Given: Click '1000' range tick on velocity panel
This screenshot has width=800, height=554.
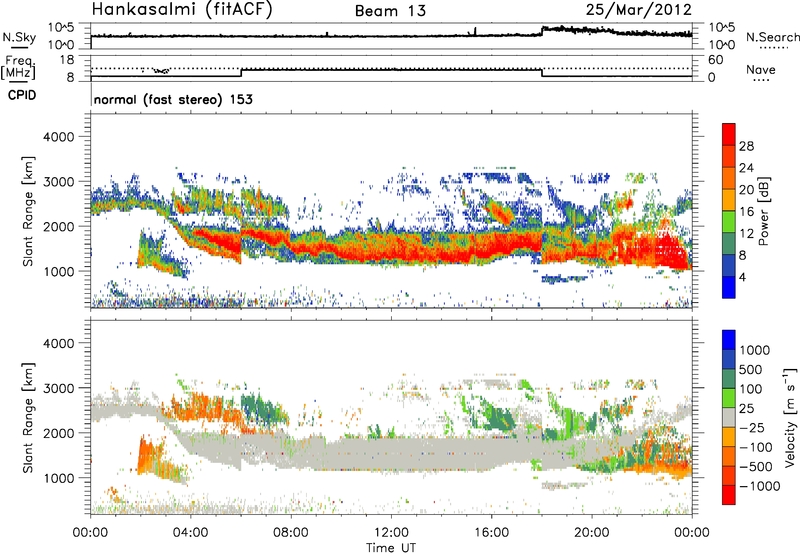Looking at the screenshot, I should click(59, 477).
